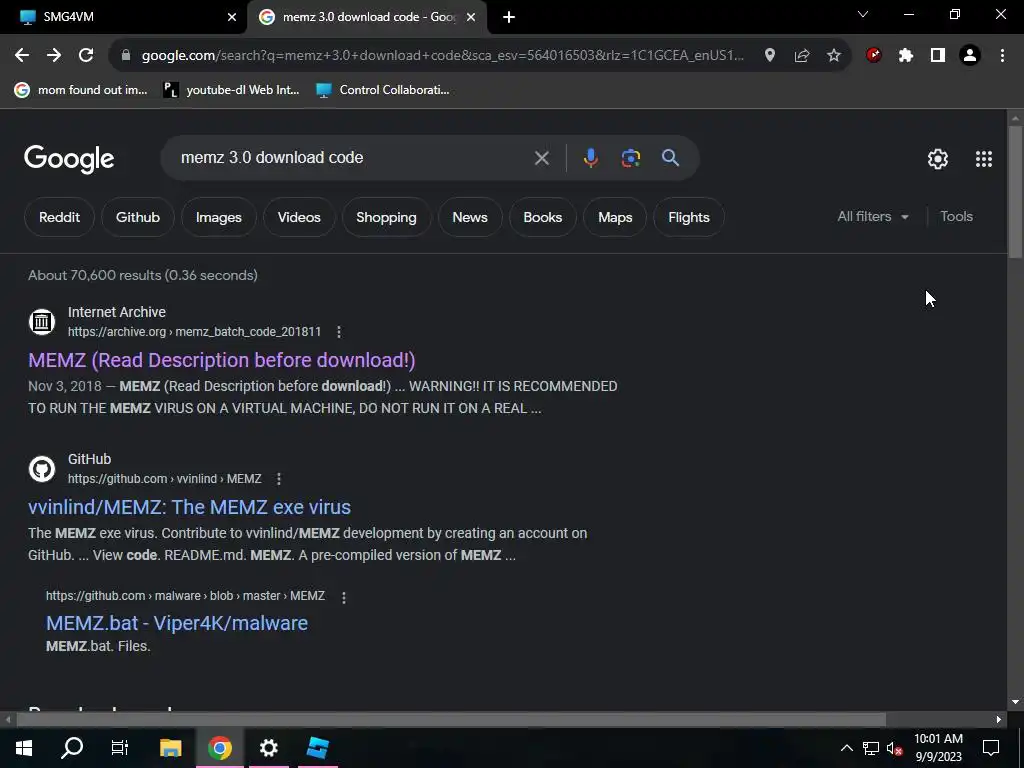1024x768 pixels.
Task: Start voice search with the microphone
Action: [590, 158]
